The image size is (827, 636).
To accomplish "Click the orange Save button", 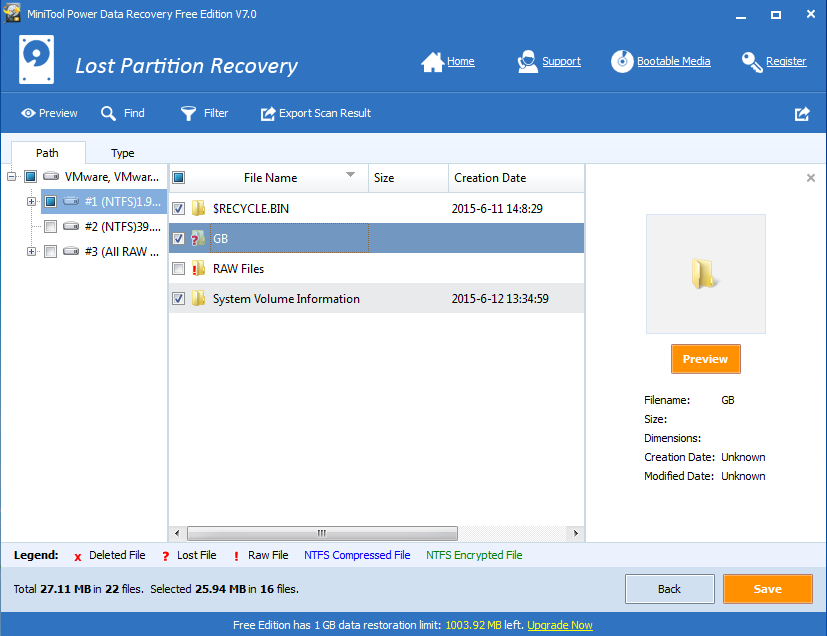I will point(768,589).
